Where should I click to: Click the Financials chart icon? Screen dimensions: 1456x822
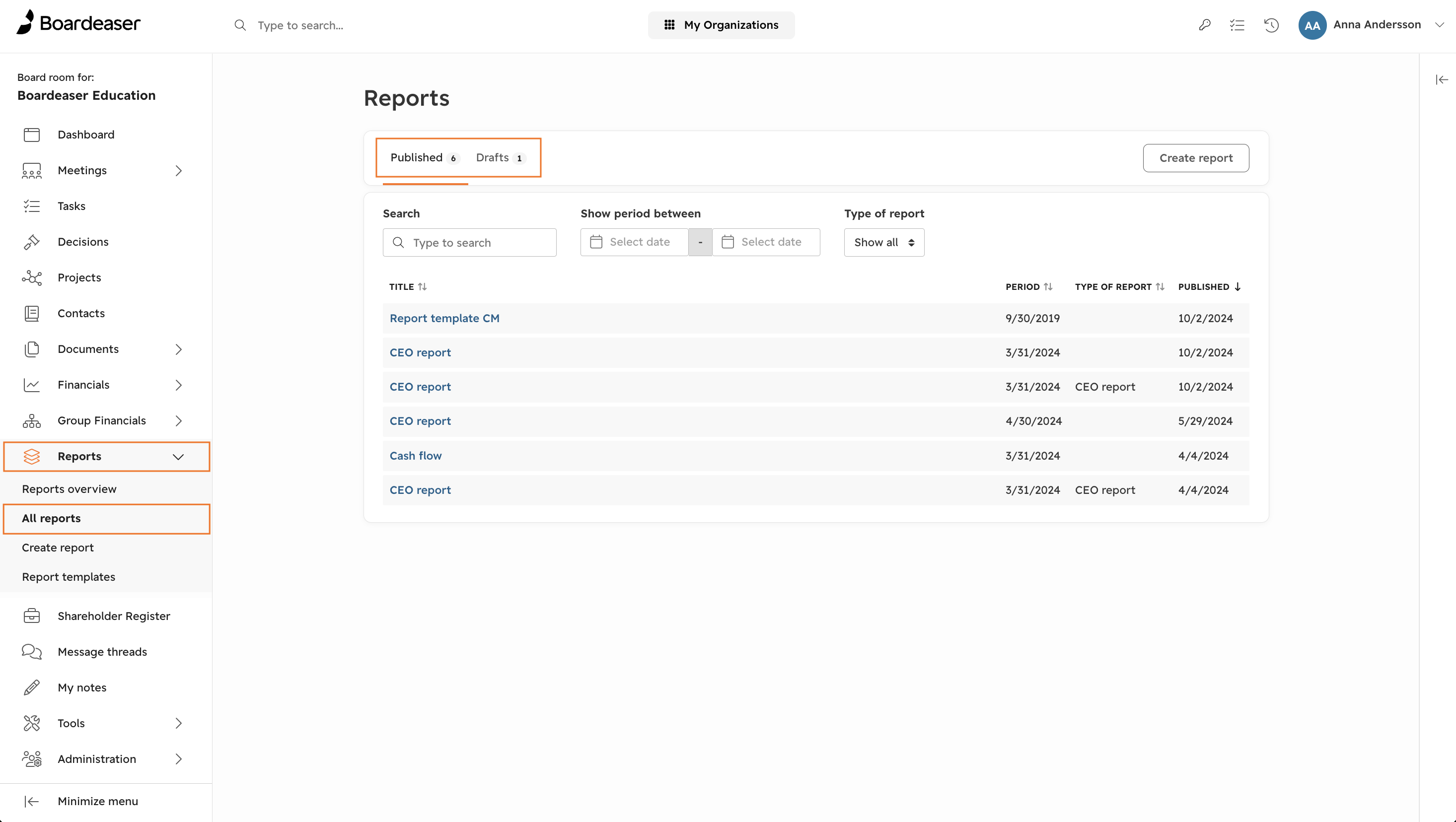click(32, 385)
